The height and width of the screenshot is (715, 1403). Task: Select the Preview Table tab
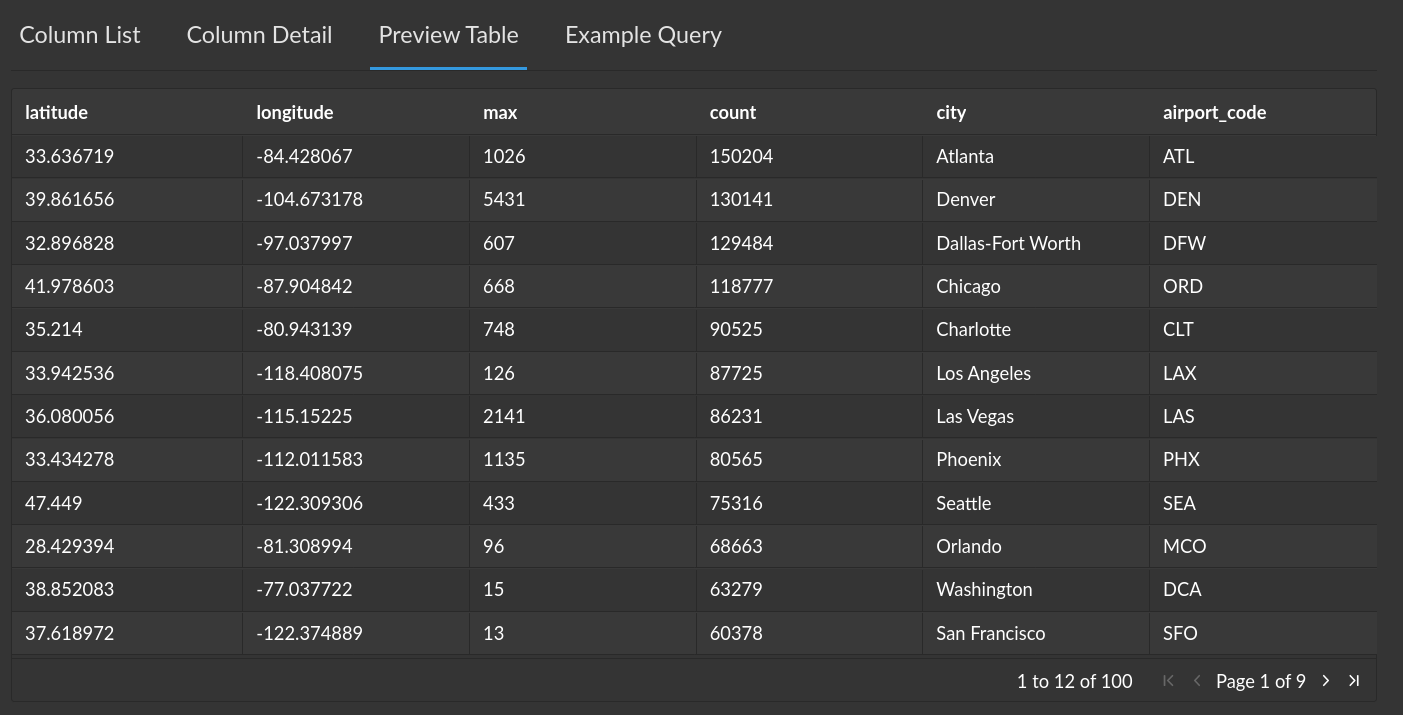coord(448,35)
